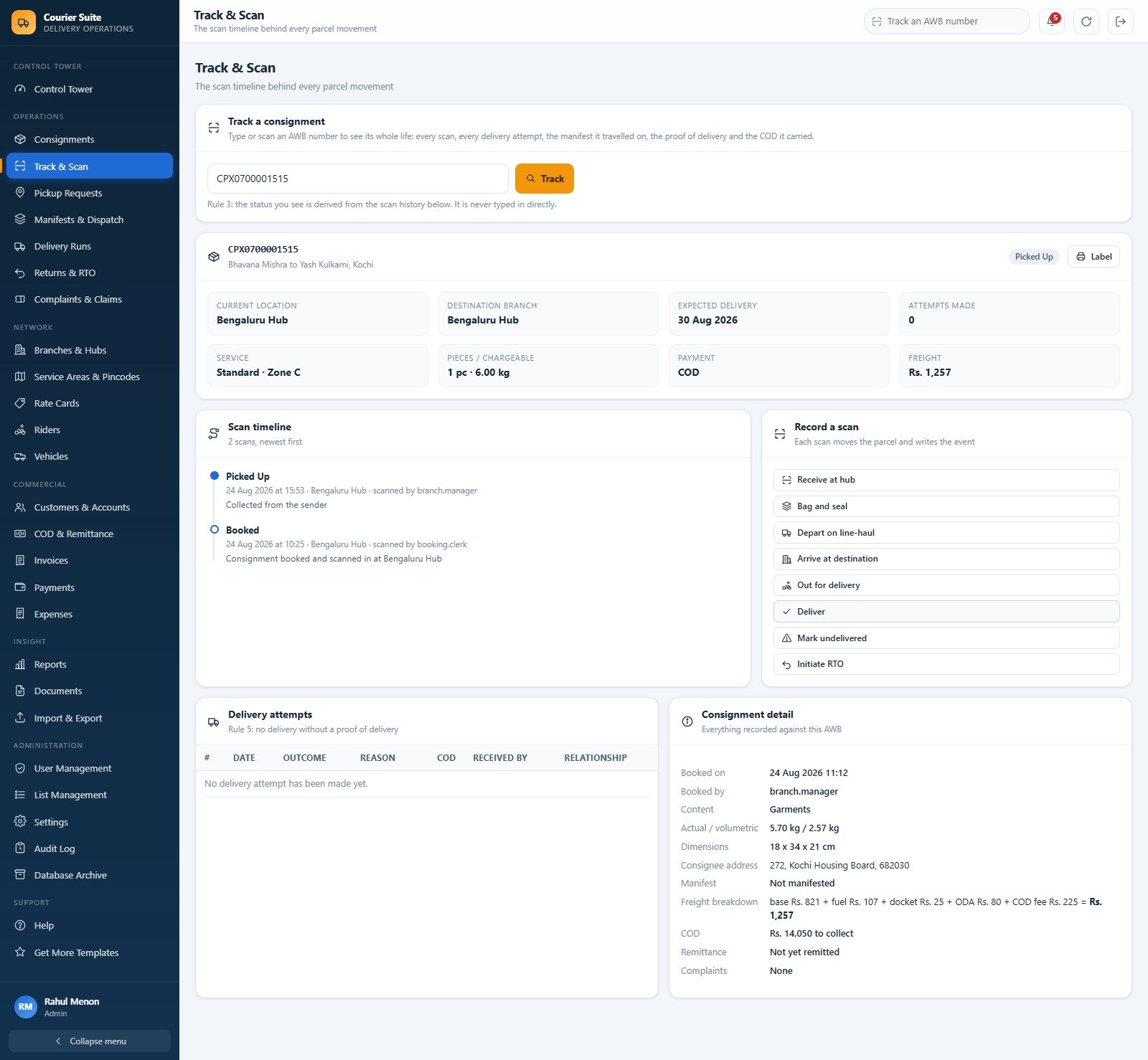Click Initiate RTO button
The height and width of the screenshot is (1060, 1148).
click(946, 664)
